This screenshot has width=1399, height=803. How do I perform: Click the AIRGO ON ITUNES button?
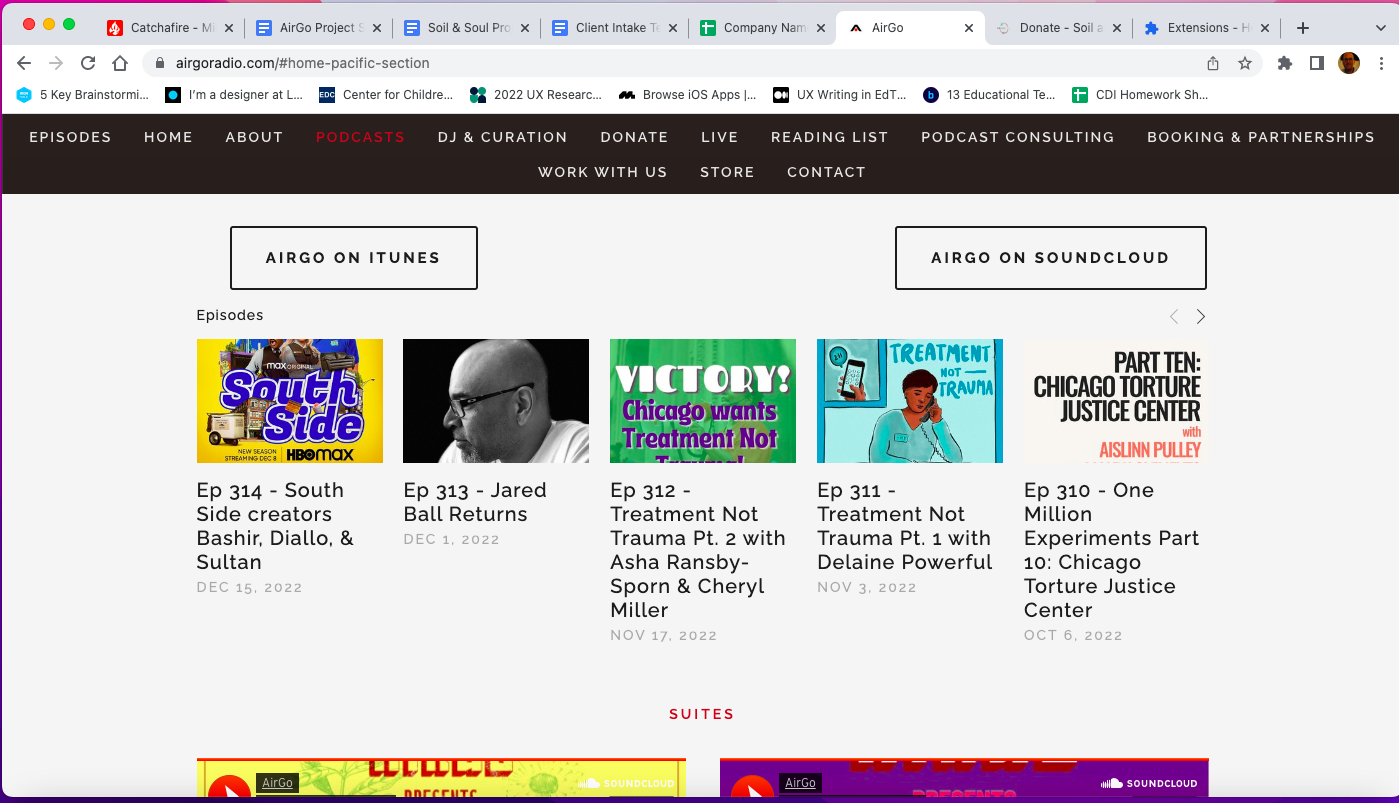(353, 258)
